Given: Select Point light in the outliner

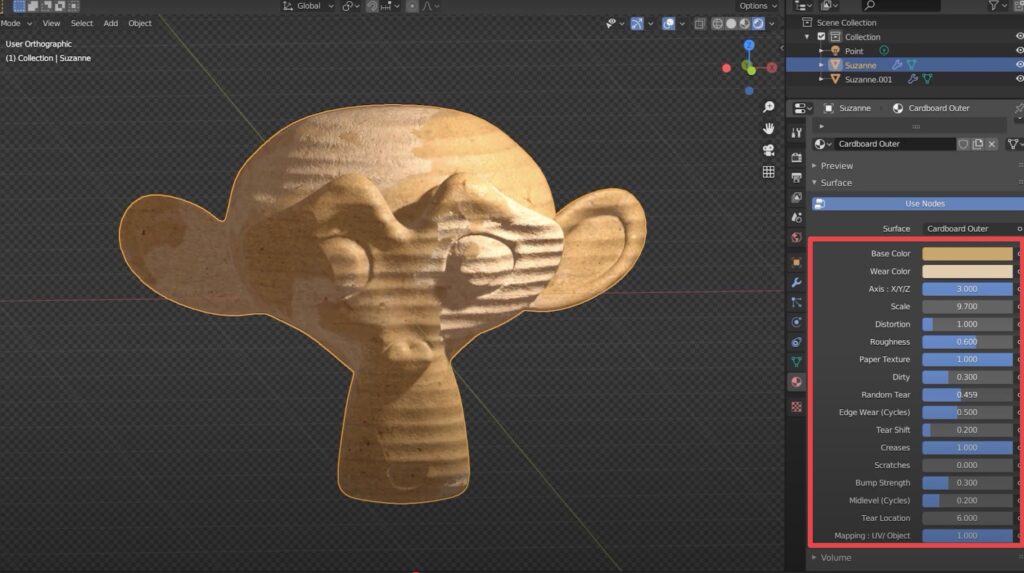Looking at the screenshot, I should click(854, 51).
